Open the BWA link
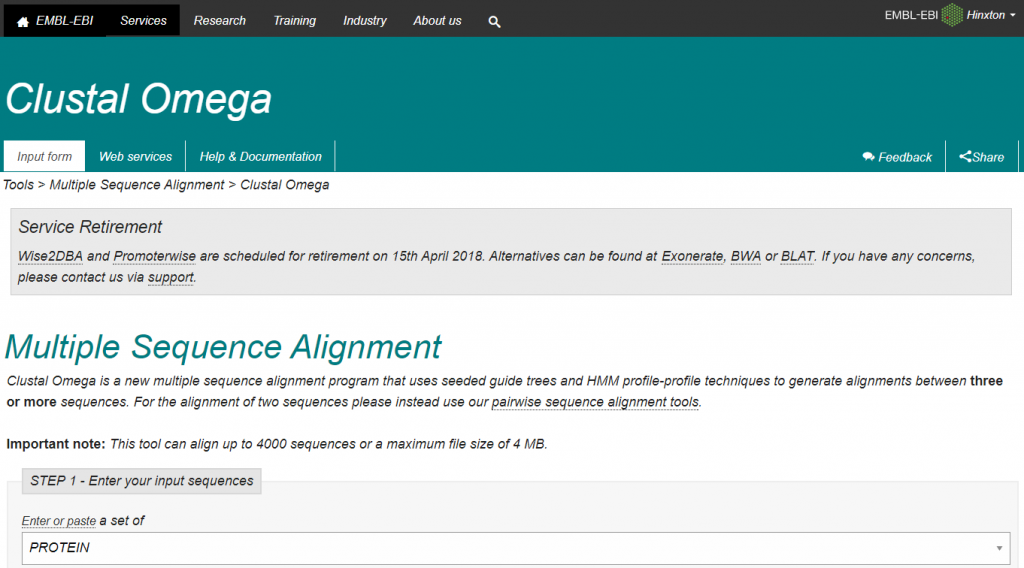This screenshot has width=1024, height=568. pos(746,256)
